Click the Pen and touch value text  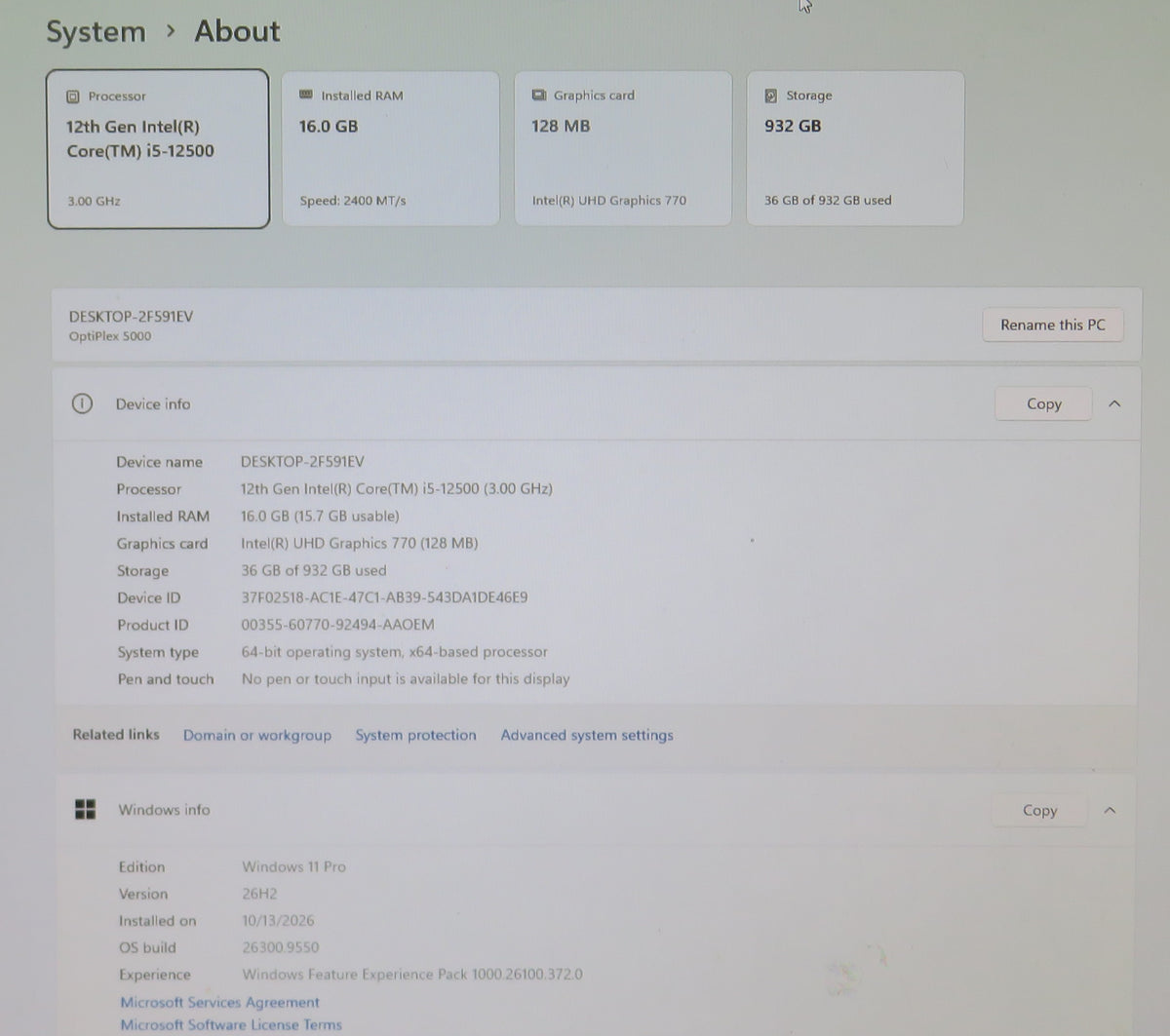pos(406,679)
